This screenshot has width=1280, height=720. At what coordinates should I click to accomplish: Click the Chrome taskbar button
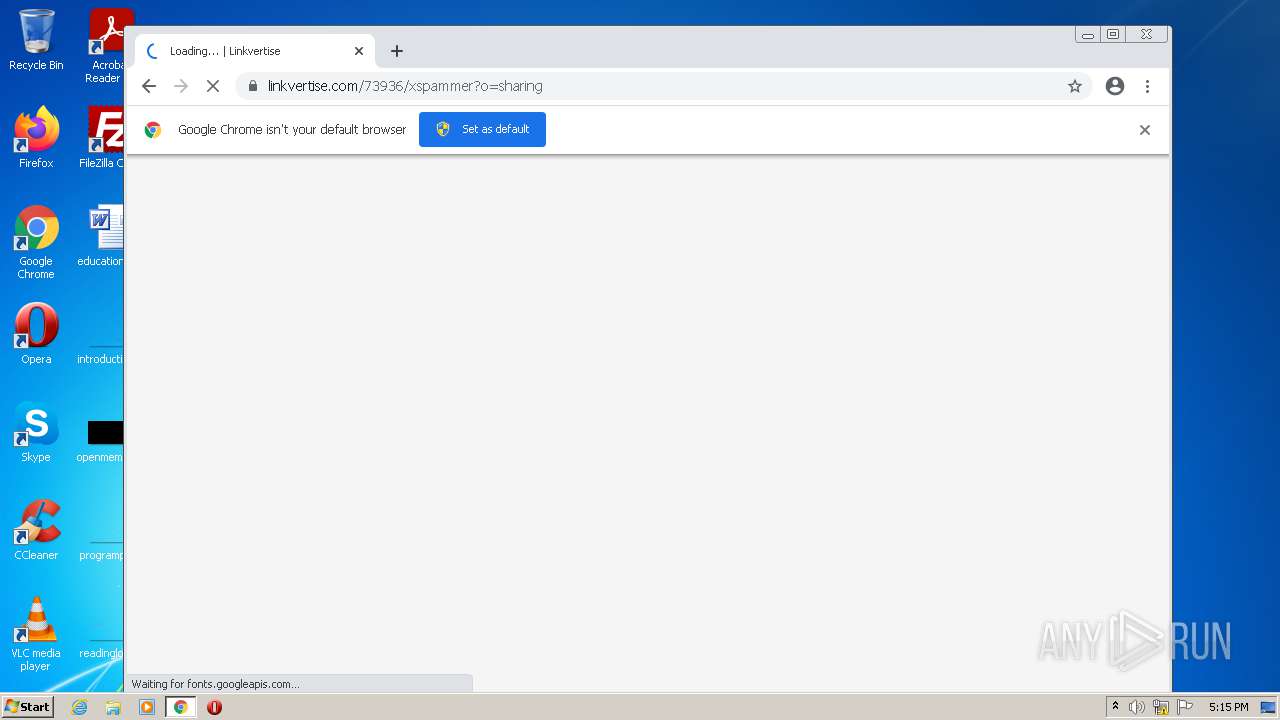[181, 707]
